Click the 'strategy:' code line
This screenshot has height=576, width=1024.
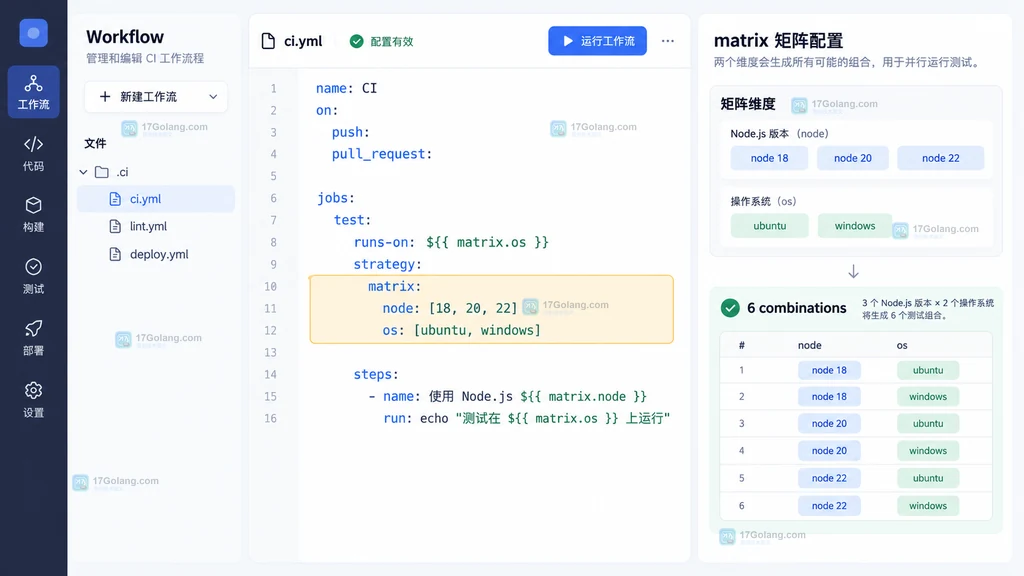pyautogui.click(x=387, y=264)
